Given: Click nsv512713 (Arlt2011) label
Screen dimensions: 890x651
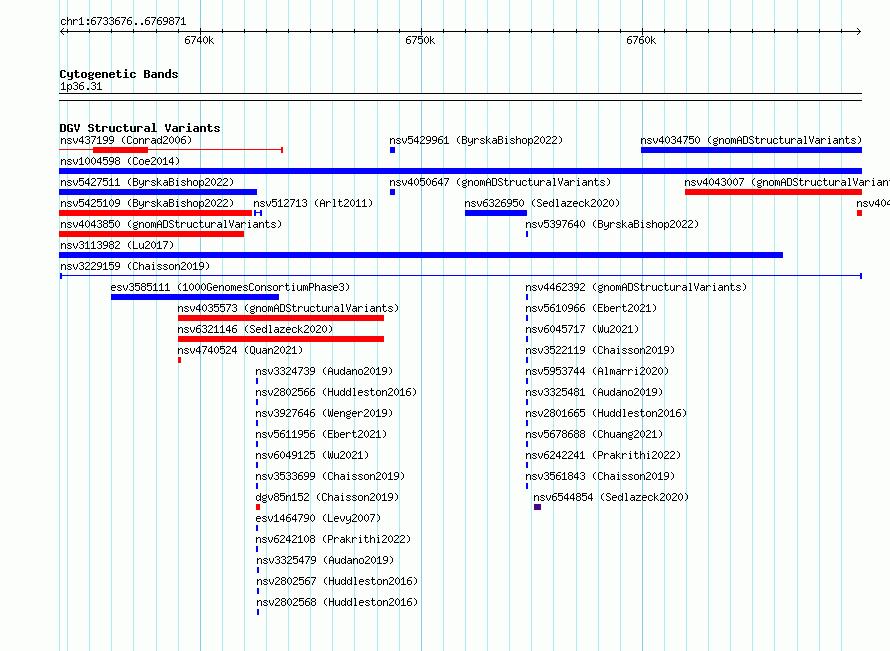Looking at the screenshot, I should [313, 203].
